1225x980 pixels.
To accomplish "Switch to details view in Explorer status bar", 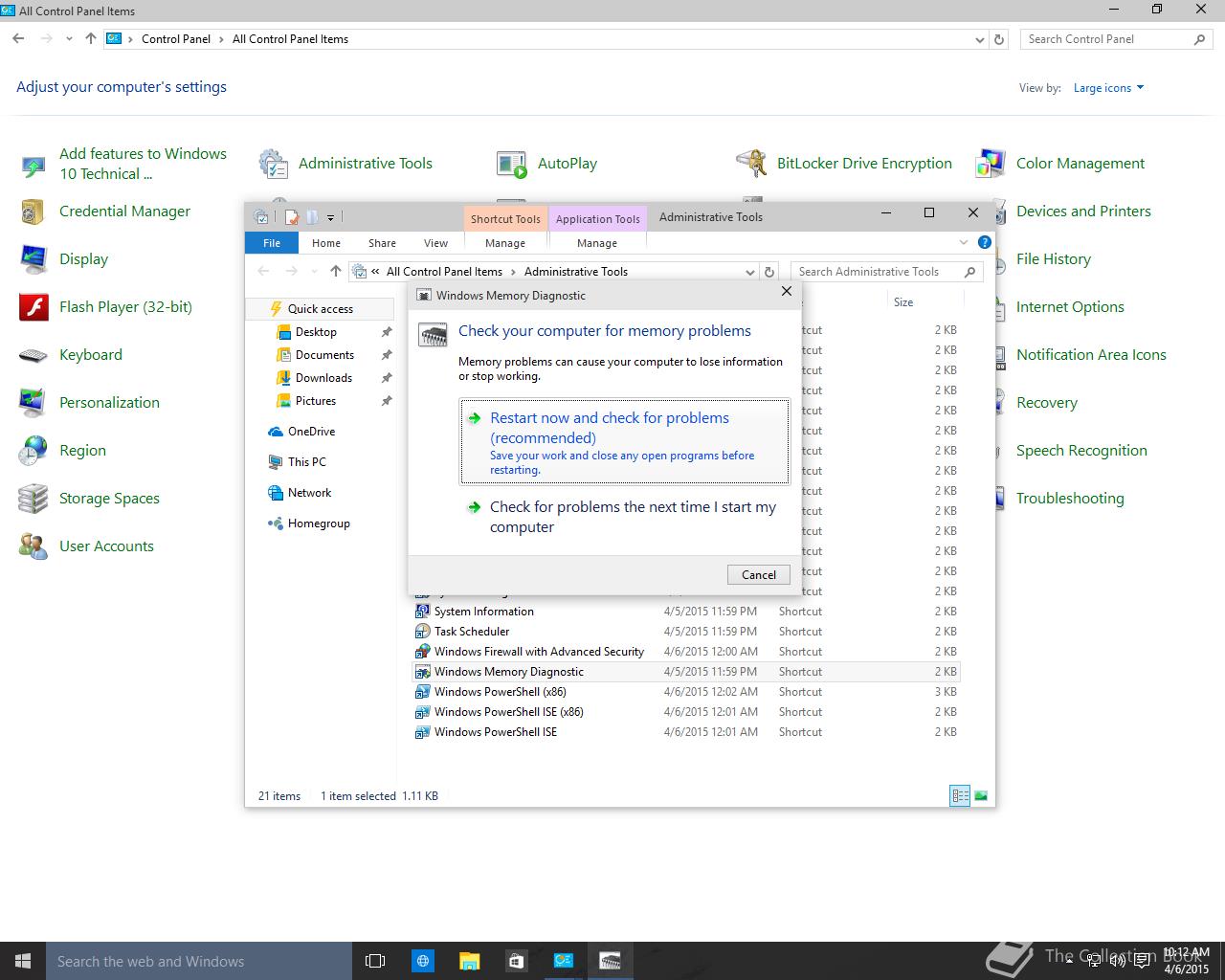I will [960, 795].
